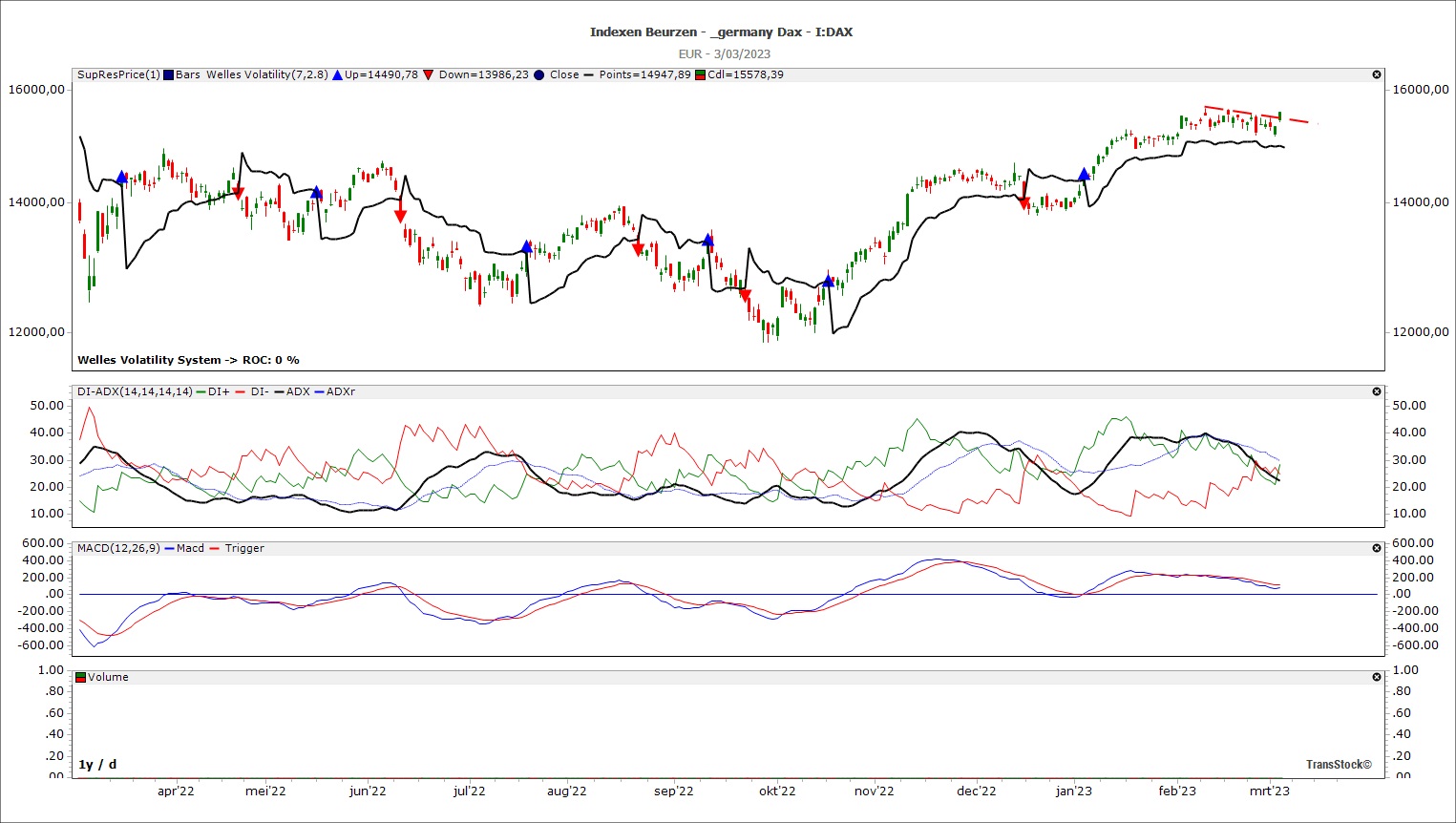Image resolution: width=1456 pixels, height=823 pixels.
Task: Click the right 12000,00 price axis label
Action: [x=1421, y=331]
